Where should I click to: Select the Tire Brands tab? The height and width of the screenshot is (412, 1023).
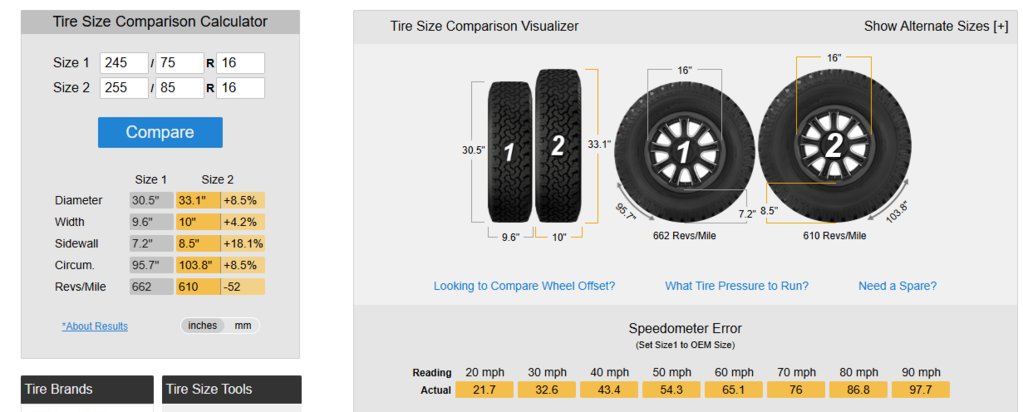(x=87, y=390)
